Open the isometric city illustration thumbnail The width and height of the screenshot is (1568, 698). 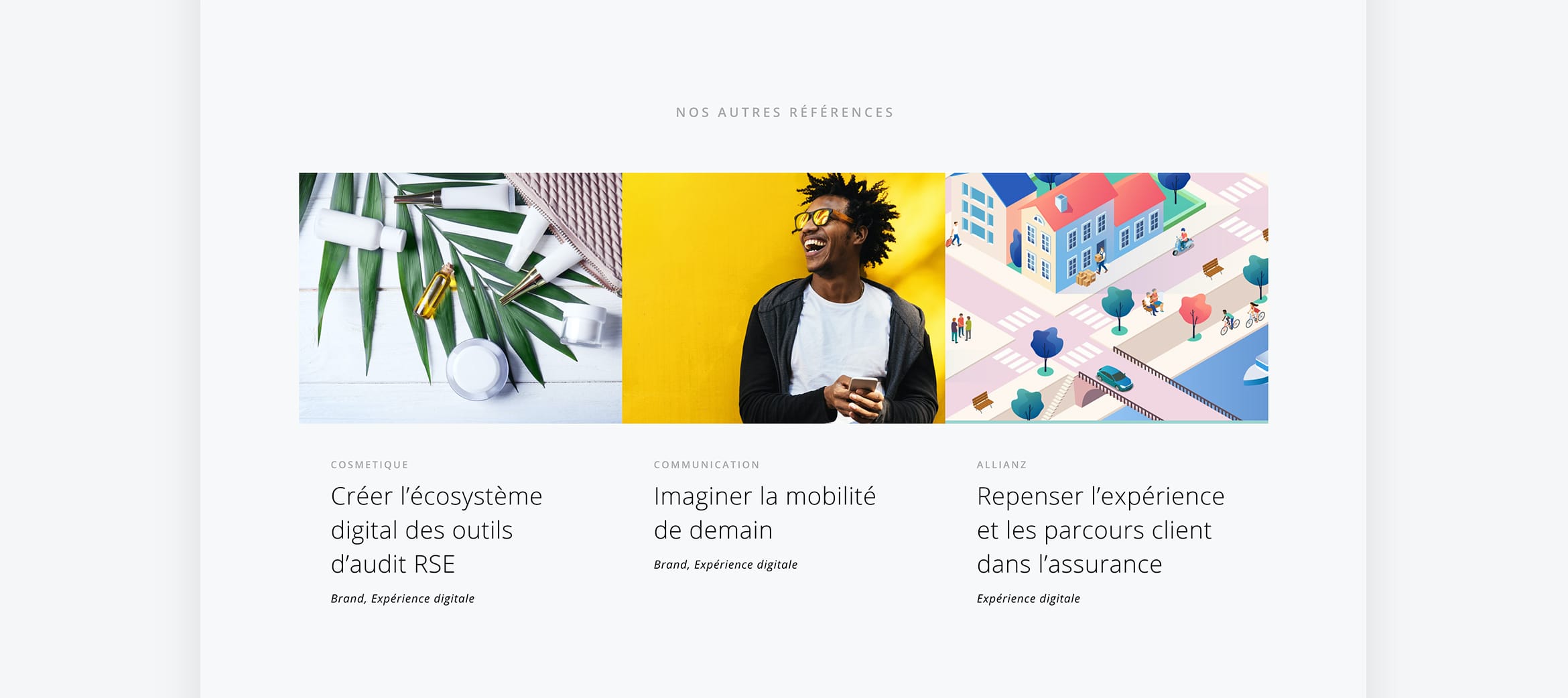(1106, 298)
